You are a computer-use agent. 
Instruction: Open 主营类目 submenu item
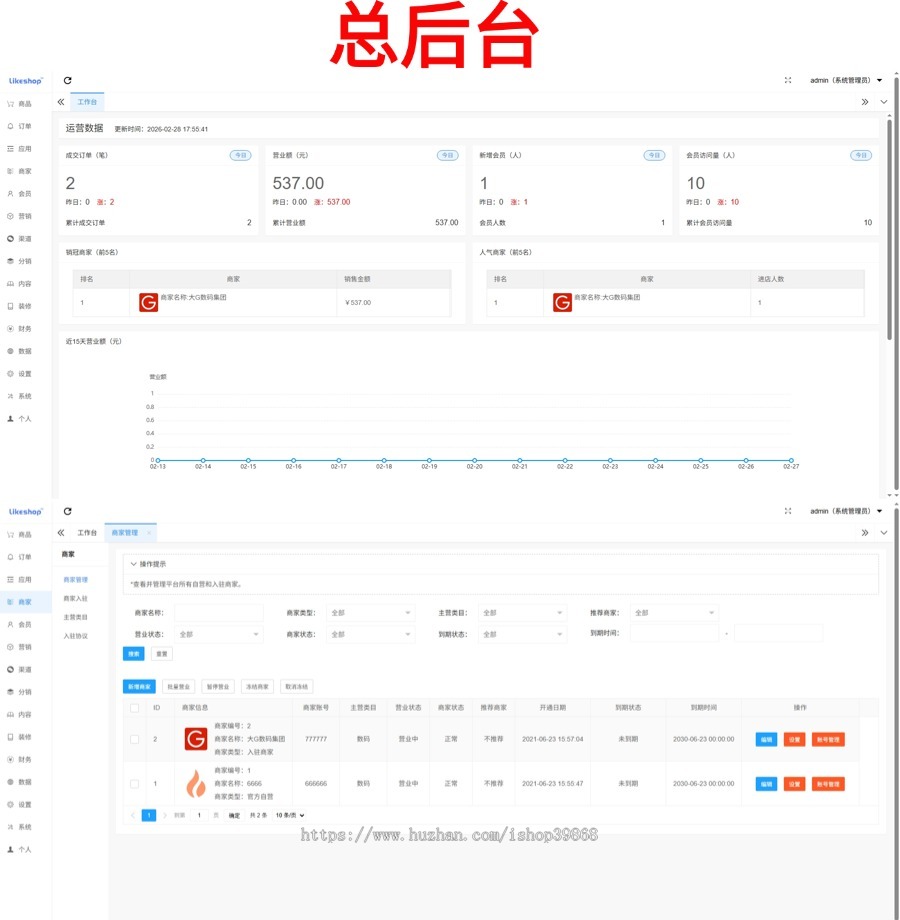tap(76, 617)
